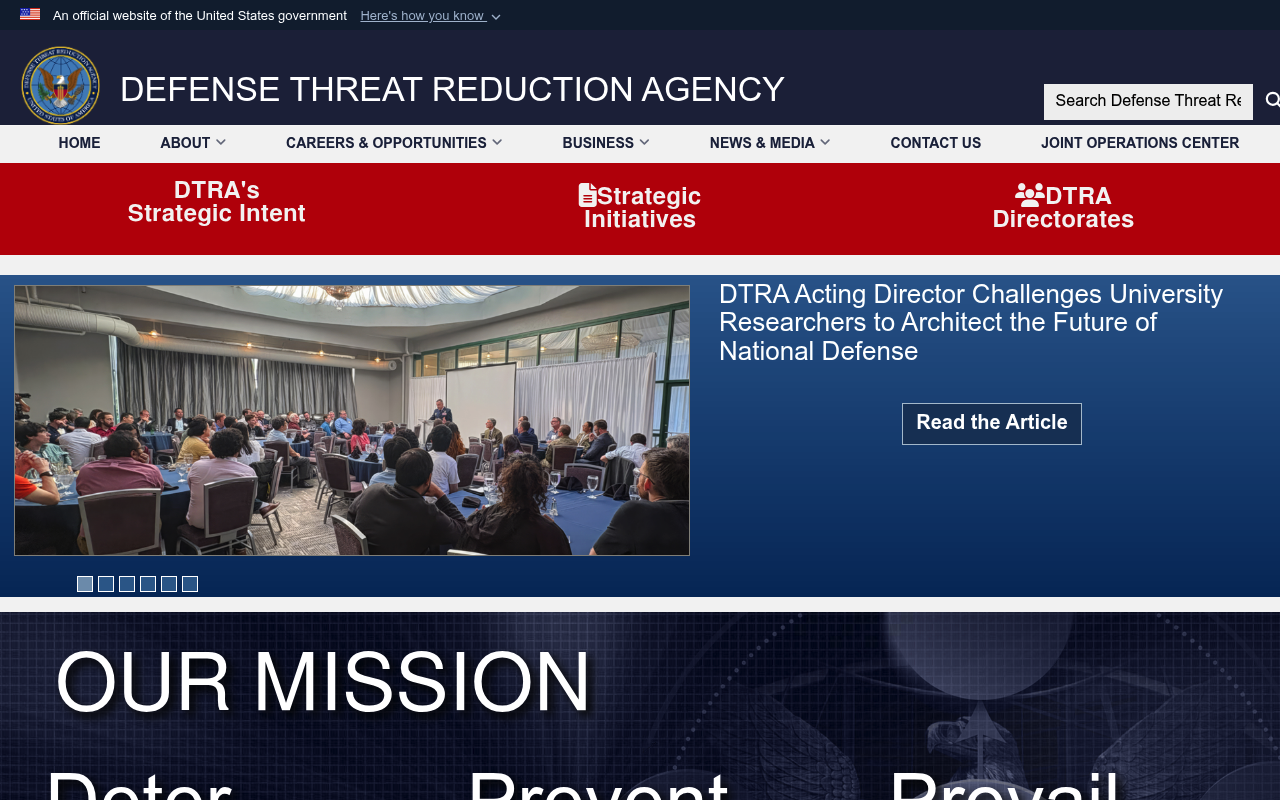
Task: Open the Contact Us page
Action: 936,143
